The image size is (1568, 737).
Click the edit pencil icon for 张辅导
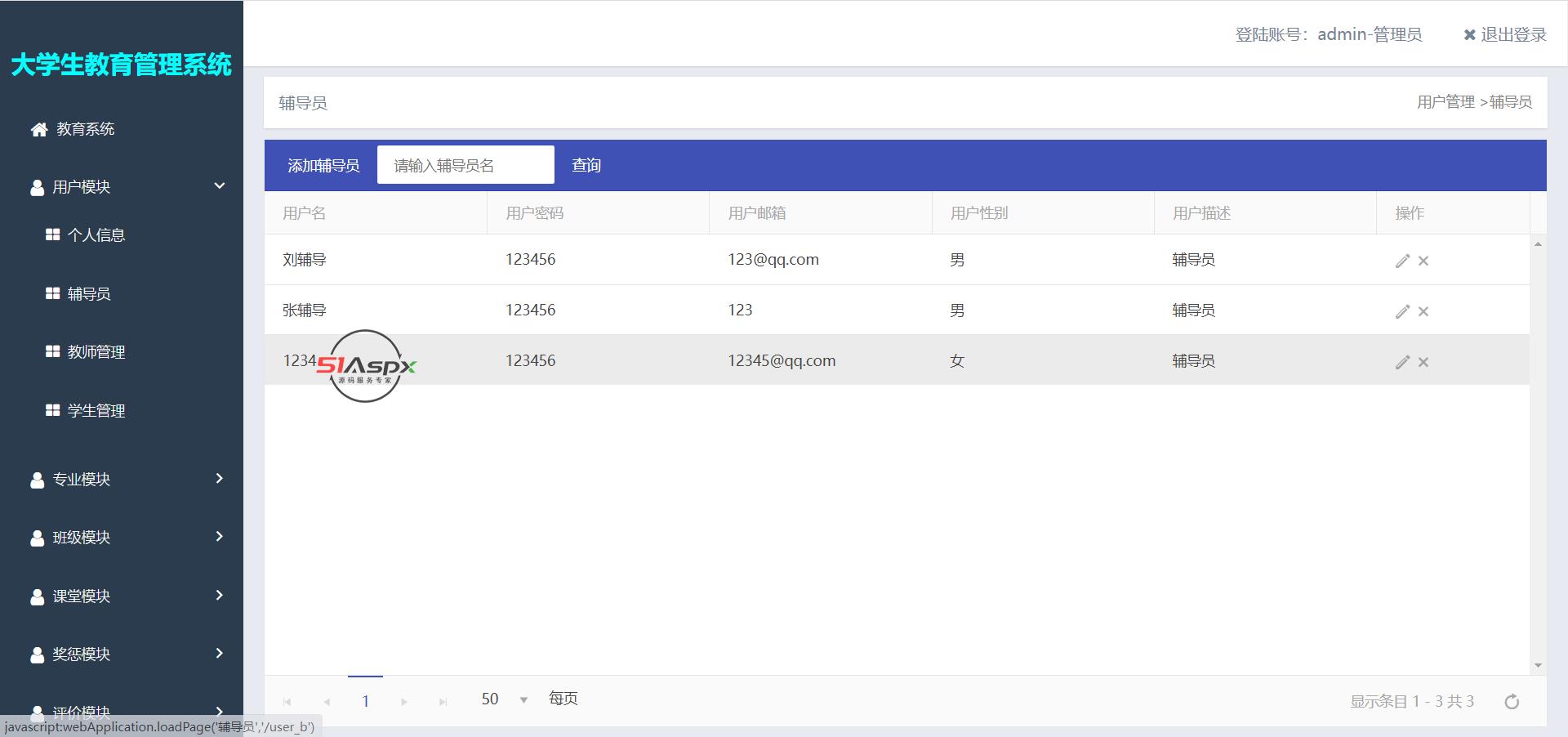(x=1402, y=311)
